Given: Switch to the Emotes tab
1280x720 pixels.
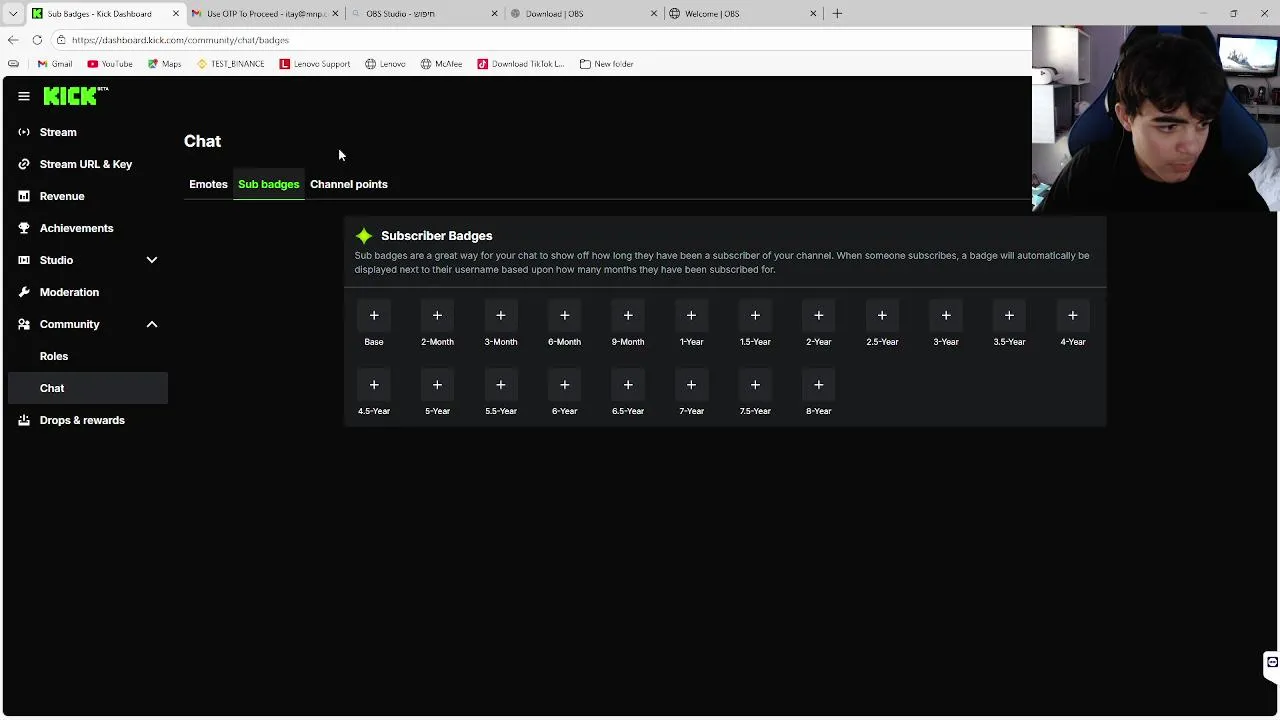Looking at the screenshot, I should tap(208, 184).
